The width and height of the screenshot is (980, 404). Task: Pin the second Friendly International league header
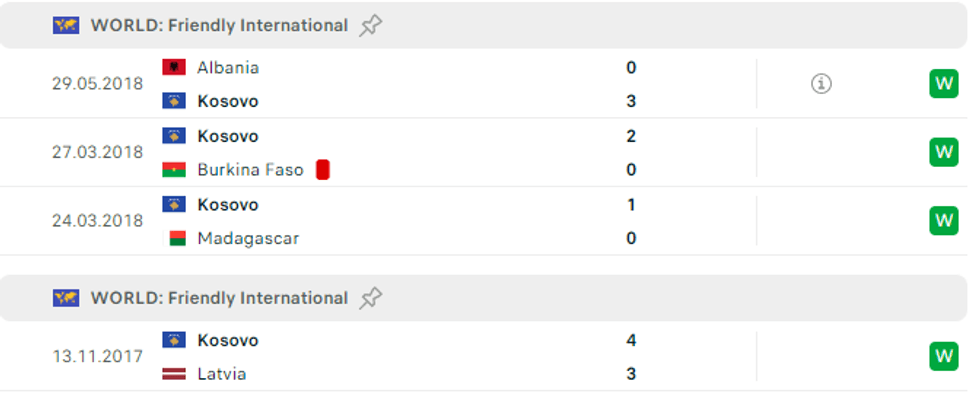pos(371,298)
